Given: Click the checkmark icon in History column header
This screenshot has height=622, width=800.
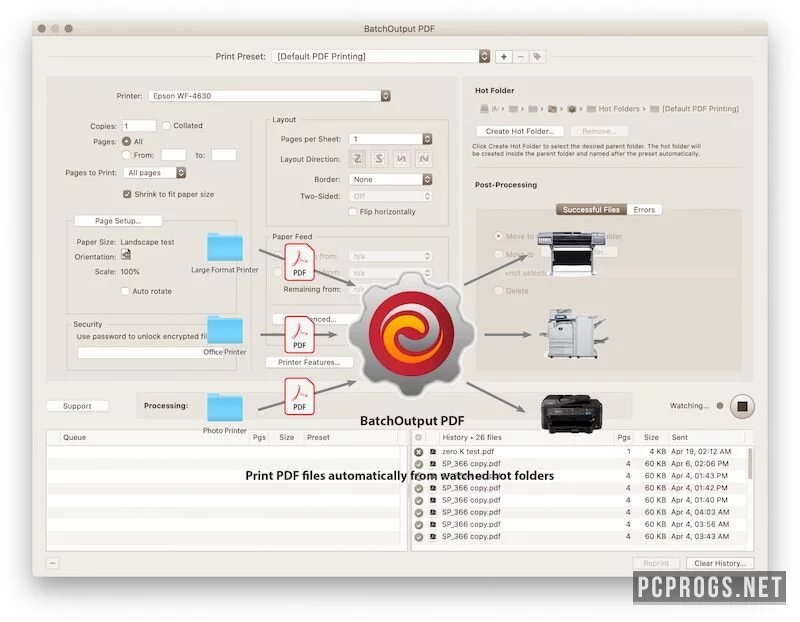Looking at the screenshot, I should point(418,437).
